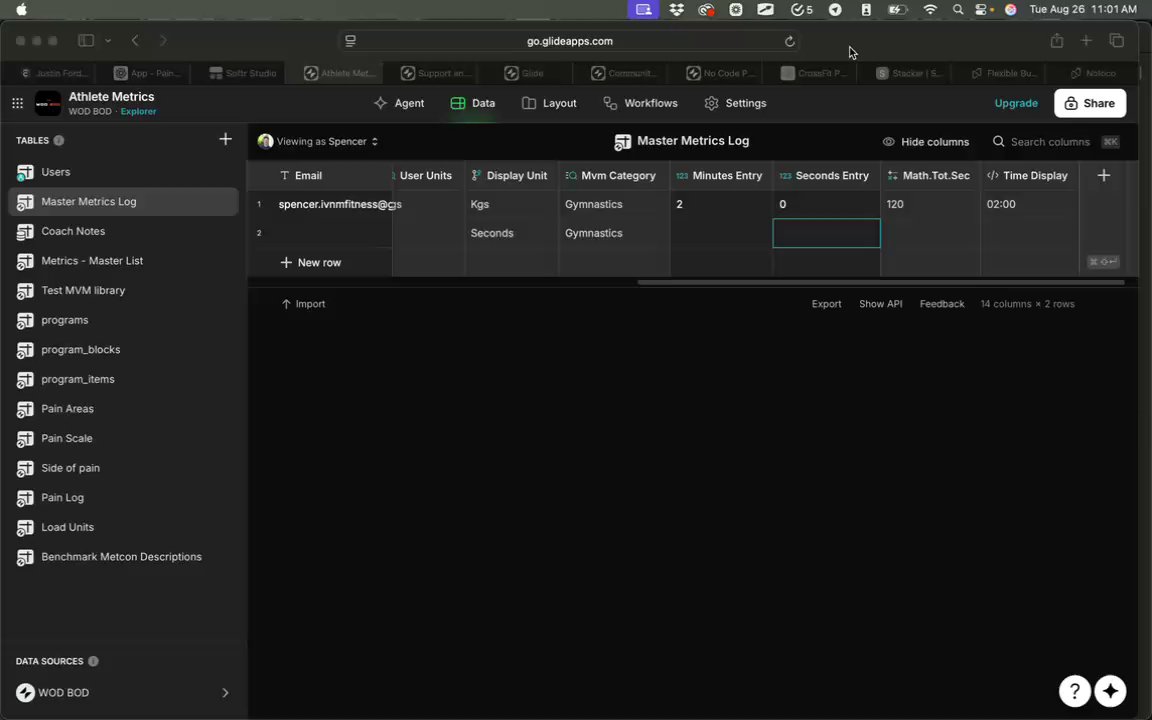Click Show API
Viewport: 1152px width, 720px height.
click(x=880, y=303)
